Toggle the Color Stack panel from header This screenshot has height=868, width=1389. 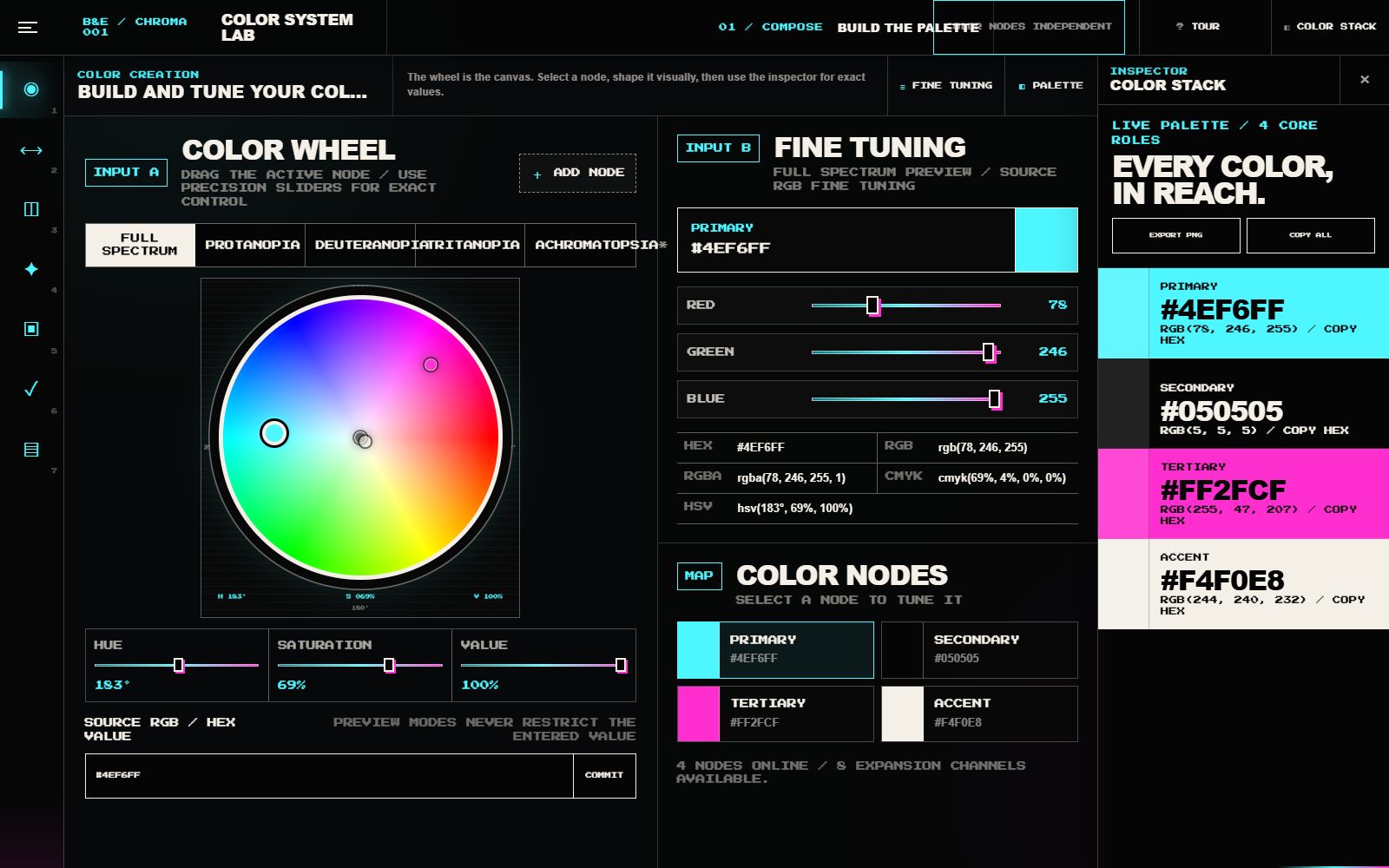1330,27
